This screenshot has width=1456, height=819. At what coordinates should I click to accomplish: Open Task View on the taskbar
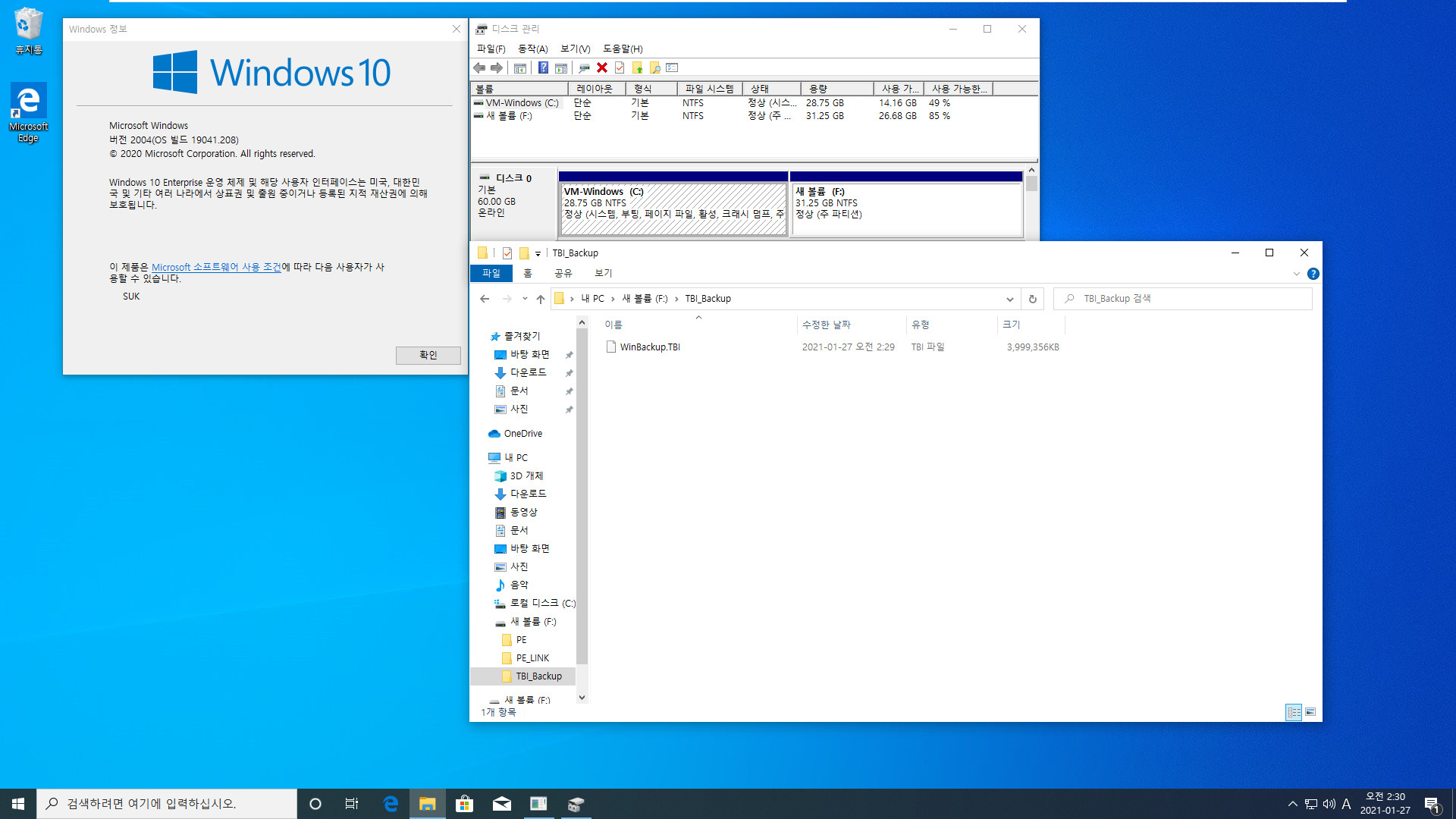352,804
